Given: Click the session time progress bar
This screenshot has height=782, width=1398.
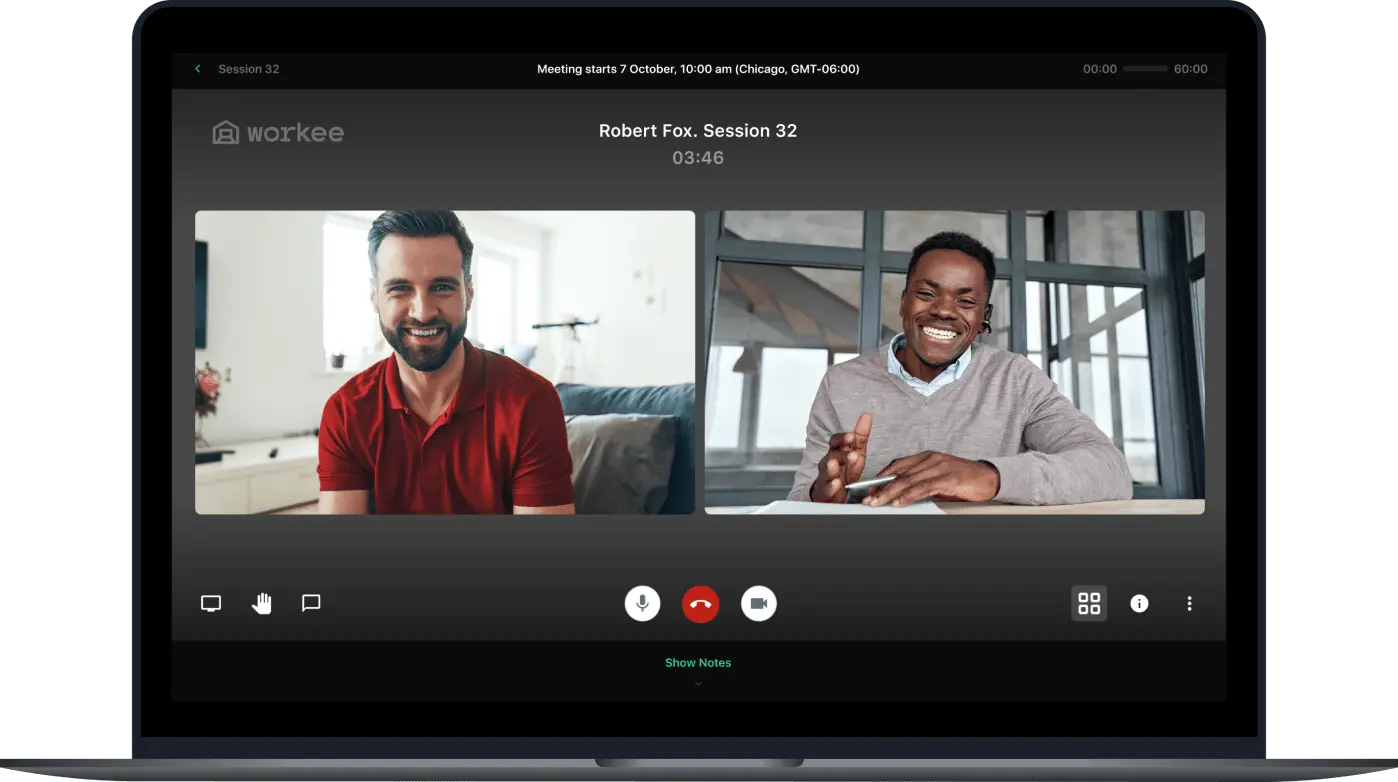Looking at the screenshot, I should click(1145, 69).
